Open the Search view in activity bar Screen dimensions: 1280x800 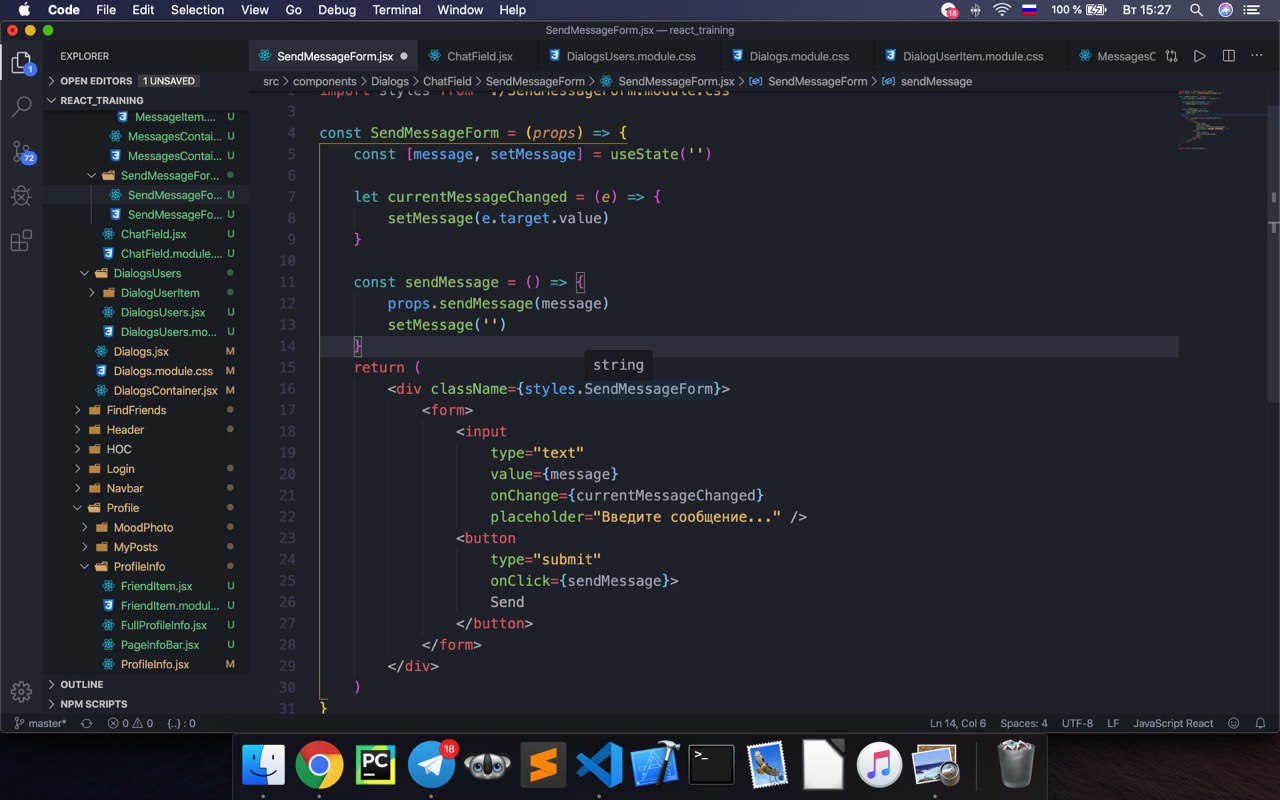[x=21, y=107]
